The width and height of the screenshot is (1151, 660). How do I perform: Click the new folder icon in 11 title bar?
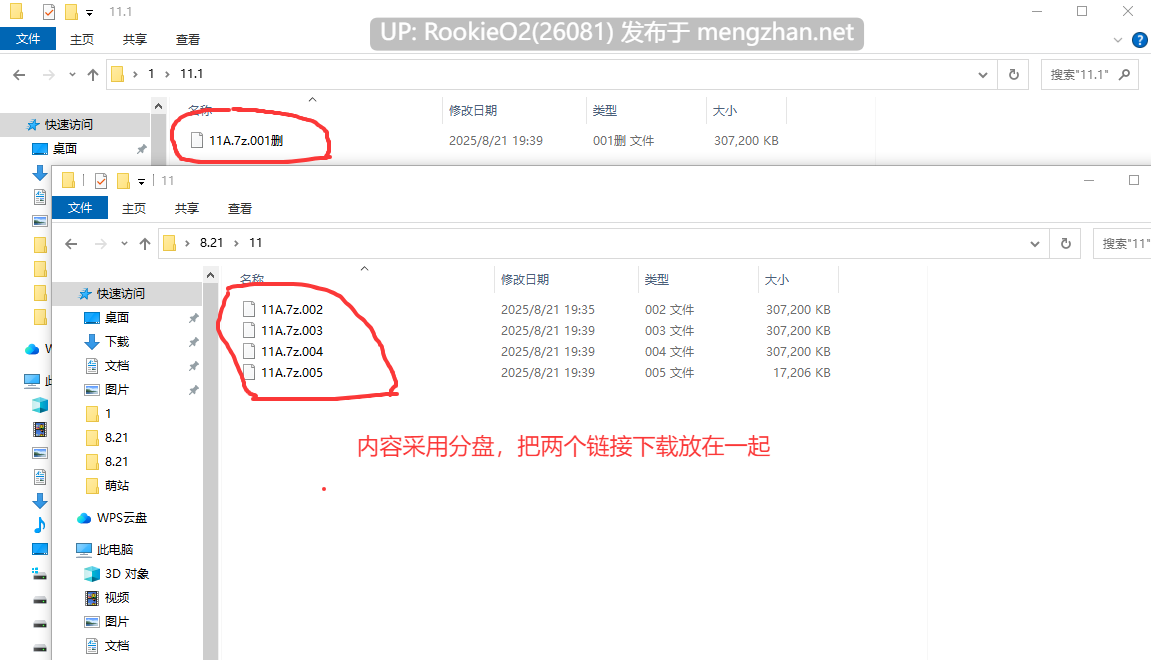tap(123, 181)
